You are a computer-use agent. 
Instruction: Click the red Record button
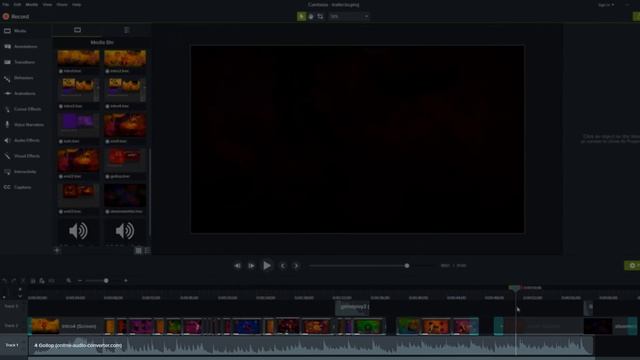click(16, 17)
